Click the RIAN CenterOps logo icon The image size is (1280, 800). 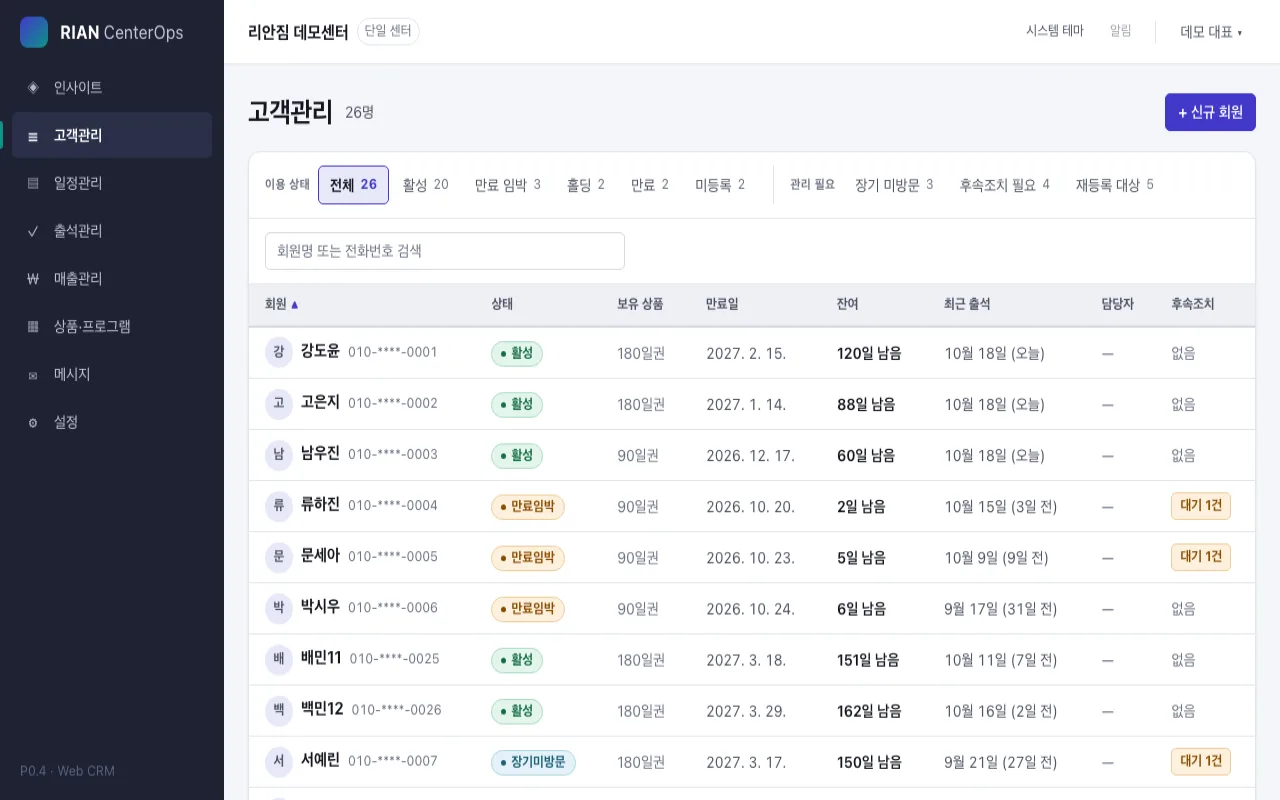[x=34, y=32]
